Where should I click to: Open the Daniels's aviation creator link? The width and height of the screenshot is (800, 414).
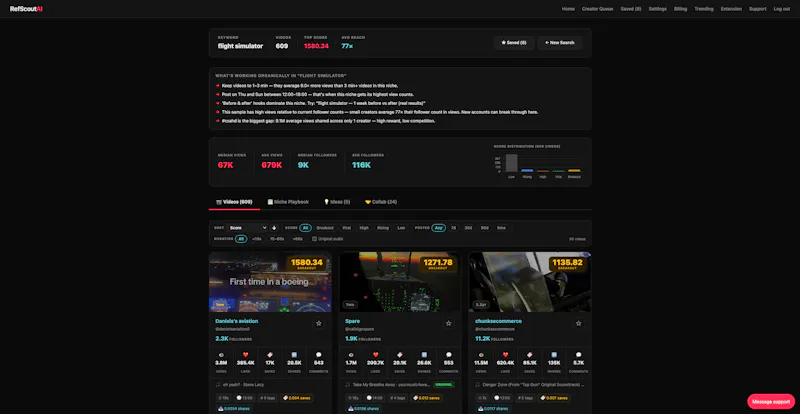coord(237,321)
